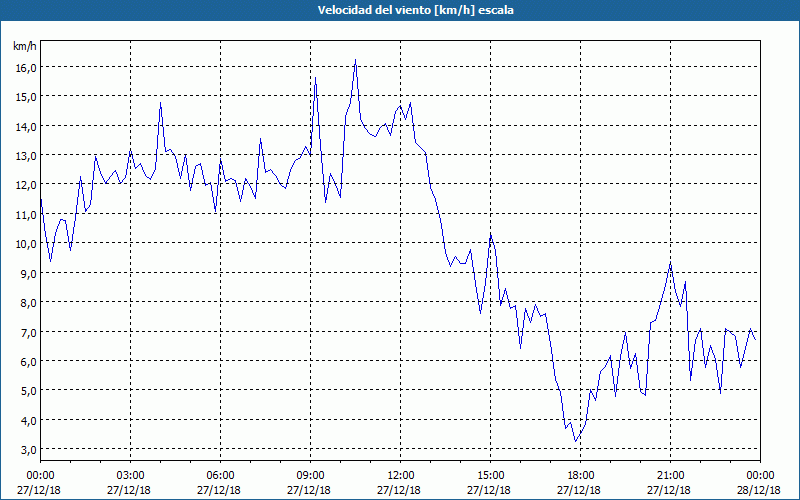Click the 8,0 y-axis label
Screen dimensions: 800x500
tap(27, 303)
